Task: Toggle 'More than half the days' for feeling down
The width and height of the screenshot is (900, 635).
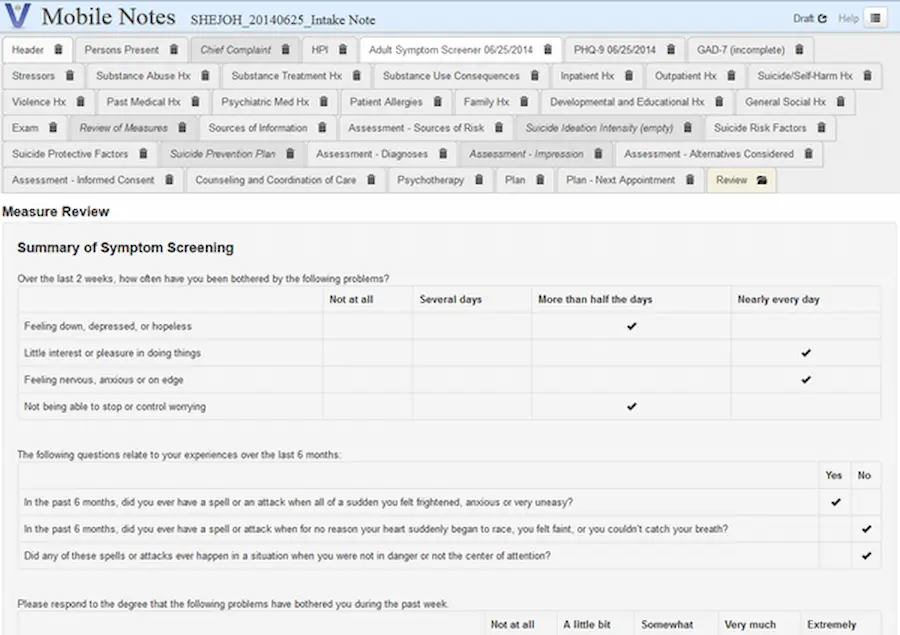Action: (x=629, y=325)
